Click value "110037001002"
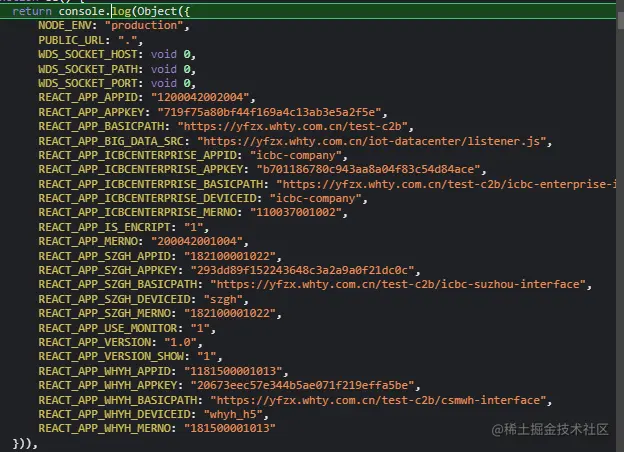 (296, 212)
